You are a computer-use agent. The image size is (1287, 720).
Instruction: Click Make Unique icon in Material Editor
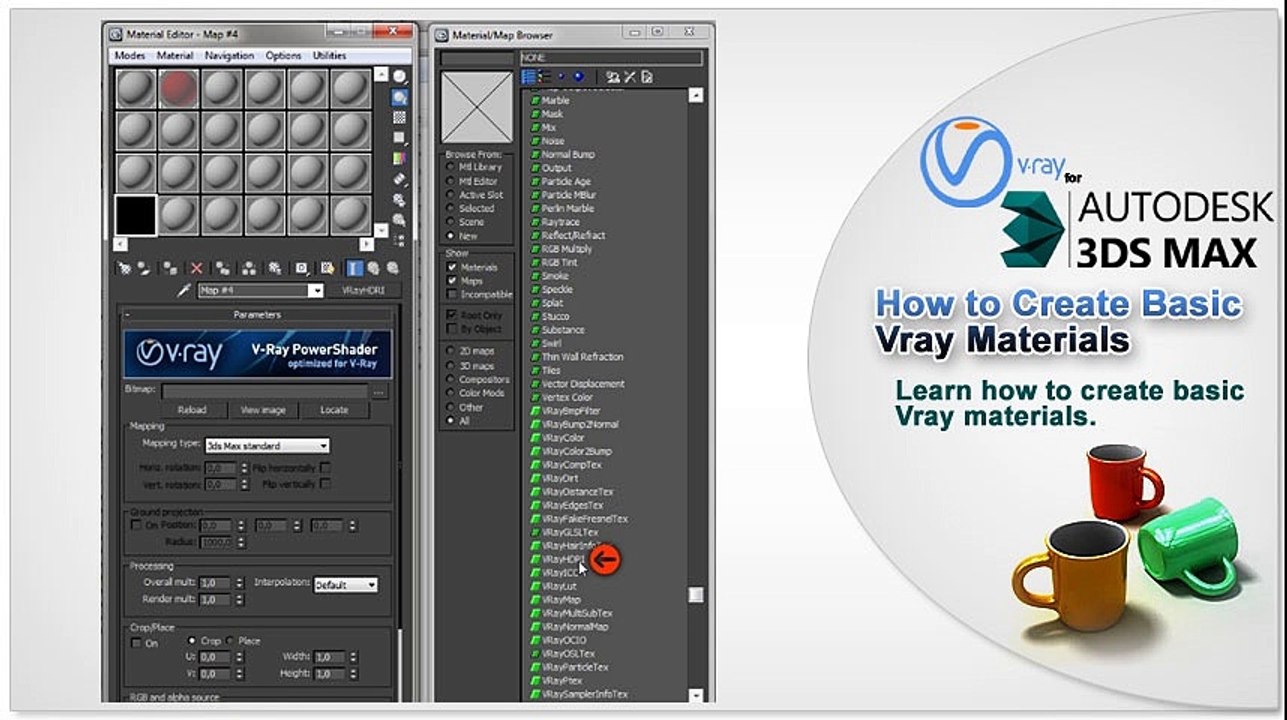click(x=248, y=268)
